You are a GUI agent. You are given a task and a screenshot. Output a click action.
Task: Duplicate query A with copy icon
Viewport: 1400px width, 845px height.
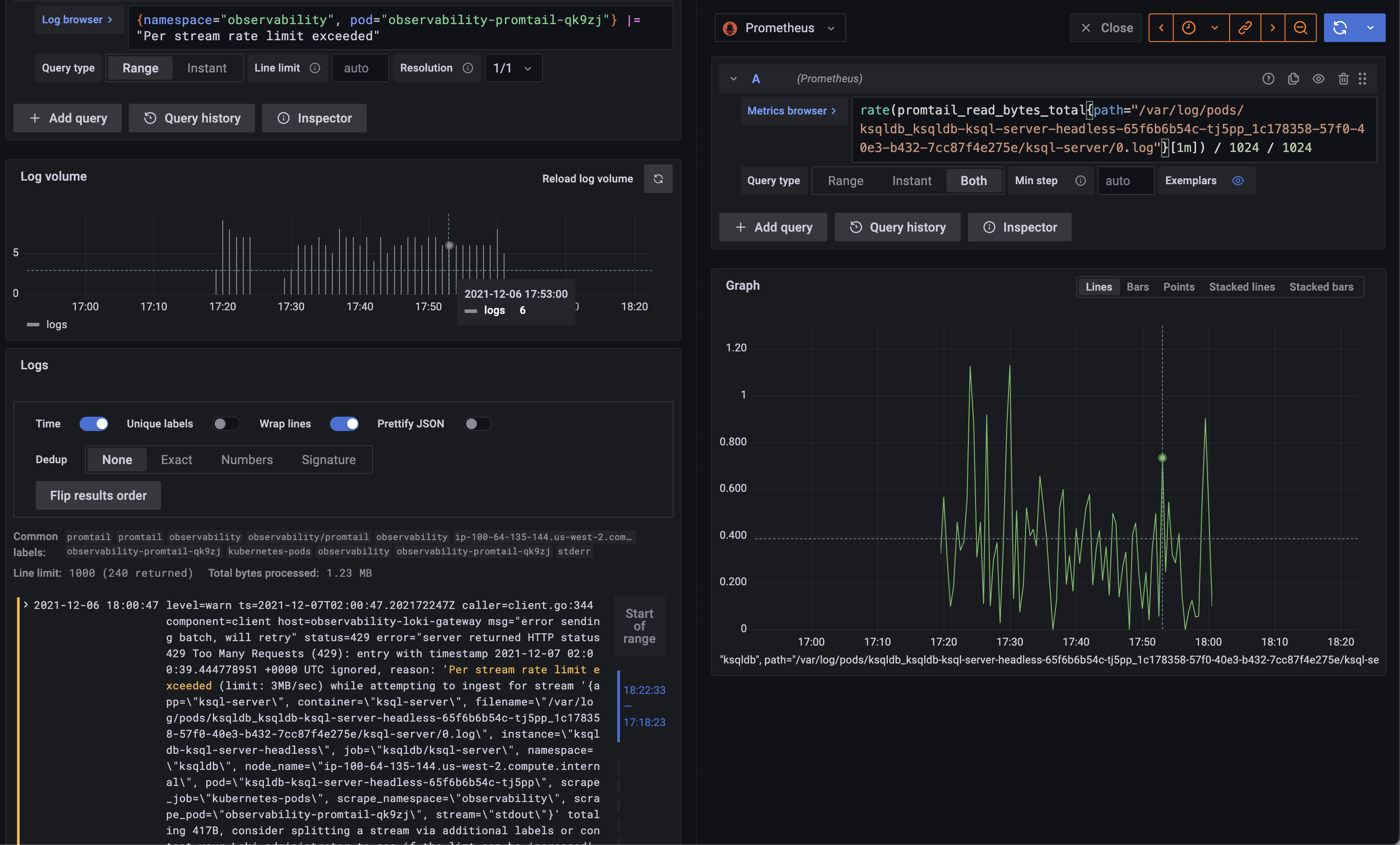1293,79
